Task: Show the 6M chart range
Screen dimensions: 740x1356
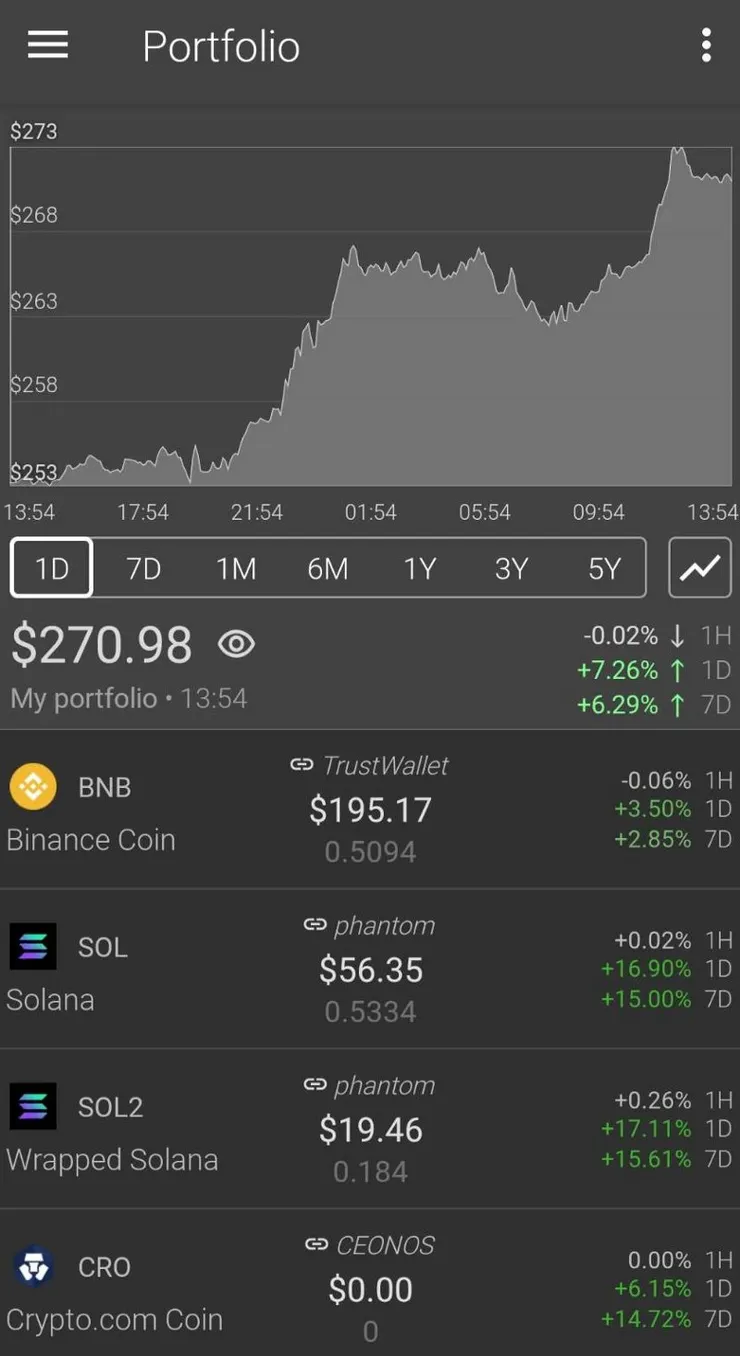Action: (328, 568)
